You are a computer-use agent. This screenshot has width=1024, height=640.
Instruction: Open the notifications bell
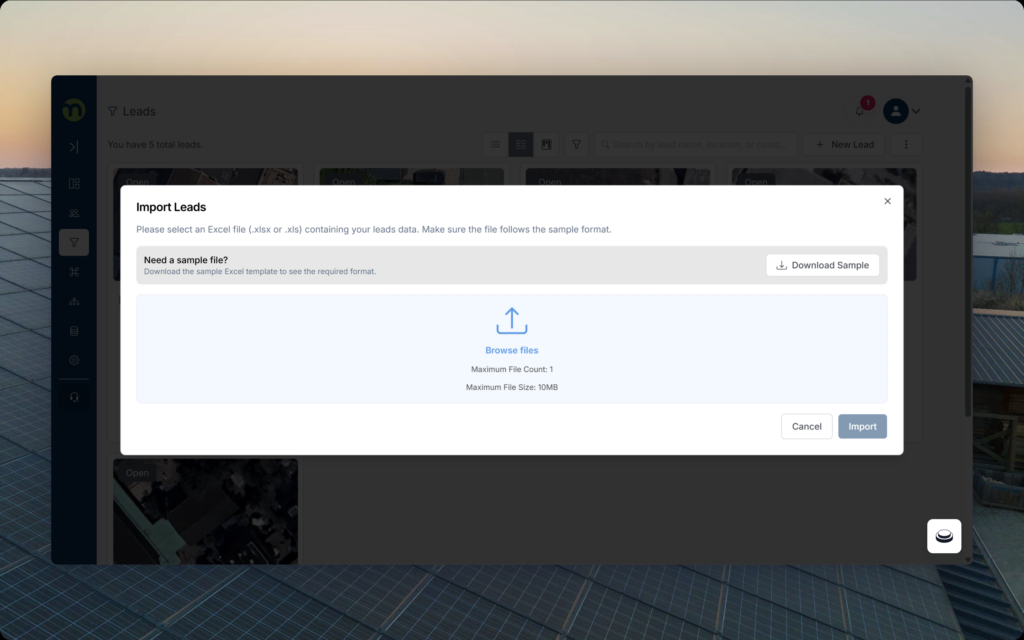click(x=860, y=111)
